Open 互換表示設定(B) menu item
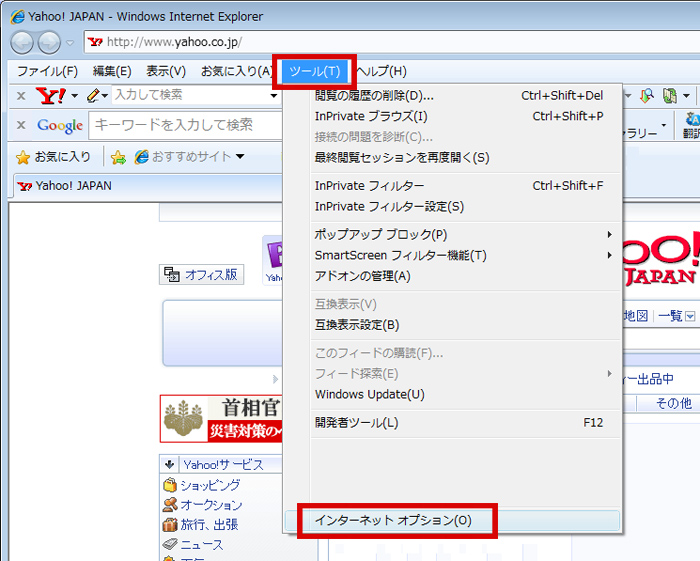This screenshot has width=700, height=561. (453, 325)
